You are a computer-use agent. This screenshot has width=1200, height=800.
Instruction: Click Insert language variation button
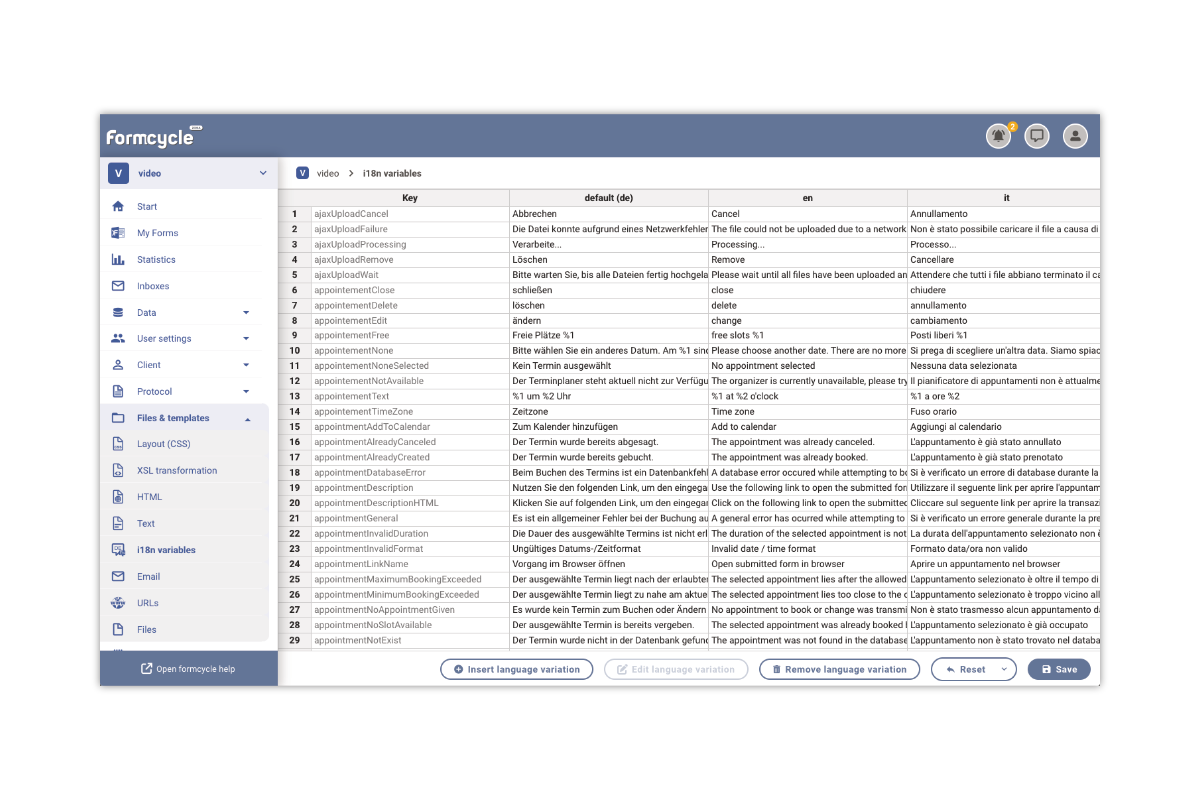pyautogui.click(x=517, y=670)
